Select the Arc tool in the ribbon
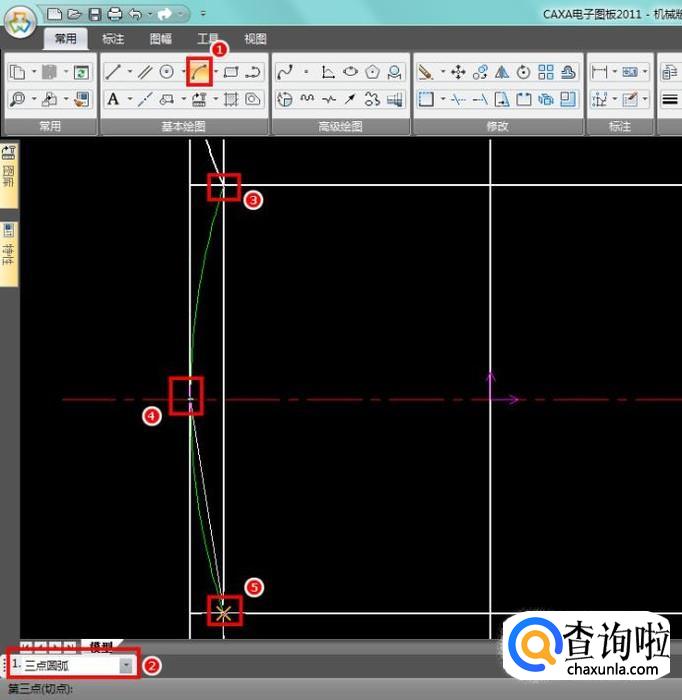 (x=199, y=72)
